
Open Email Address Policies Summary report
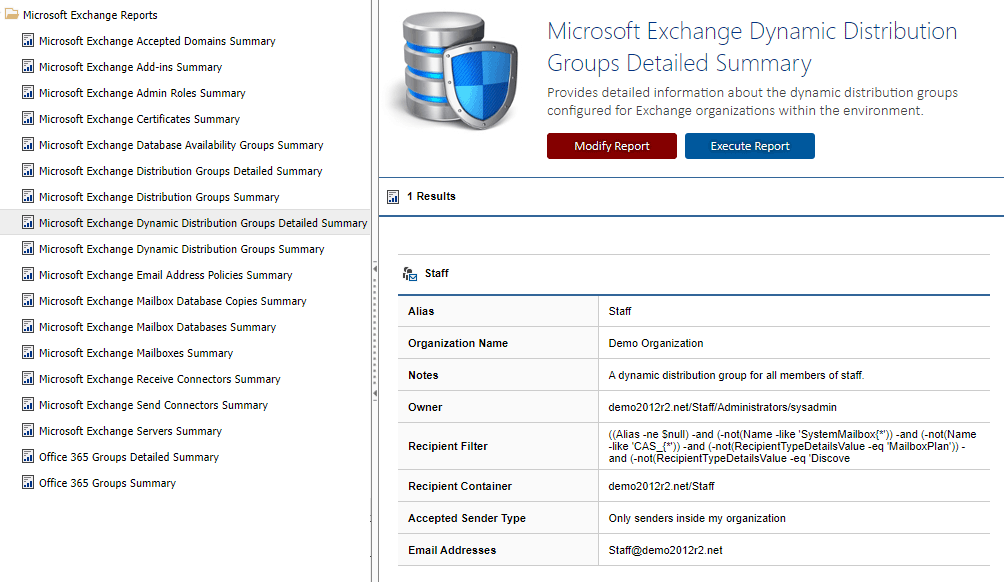165,275
